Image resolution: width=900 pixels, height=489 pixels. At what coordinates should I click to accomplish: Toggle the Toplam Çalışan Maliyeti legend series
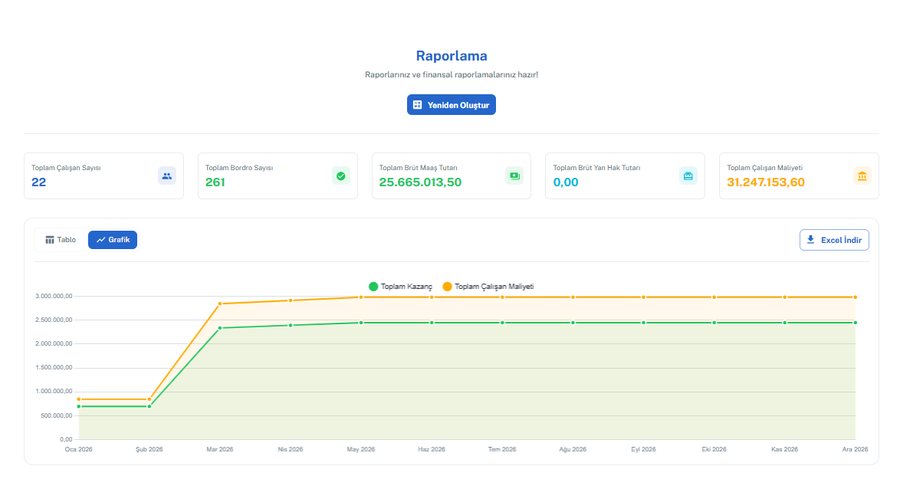488,286
